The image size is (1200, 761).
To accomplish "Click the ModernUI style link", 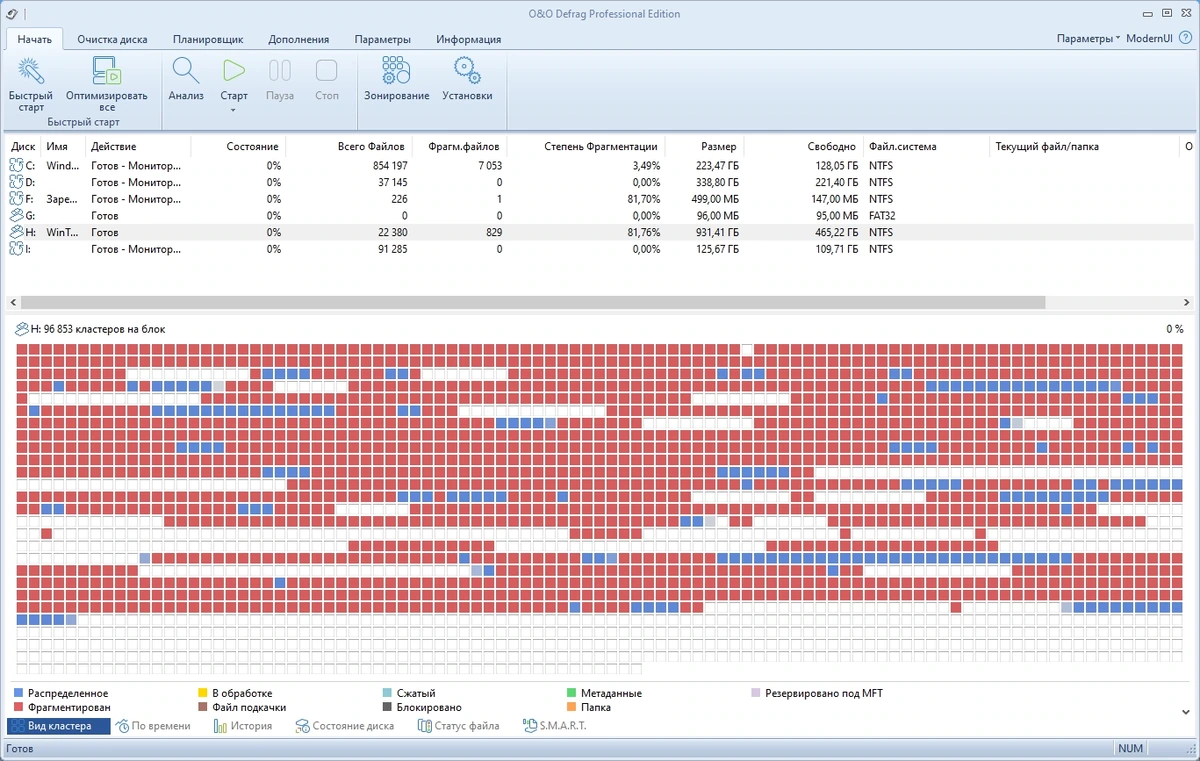I will pos(1150,38).
